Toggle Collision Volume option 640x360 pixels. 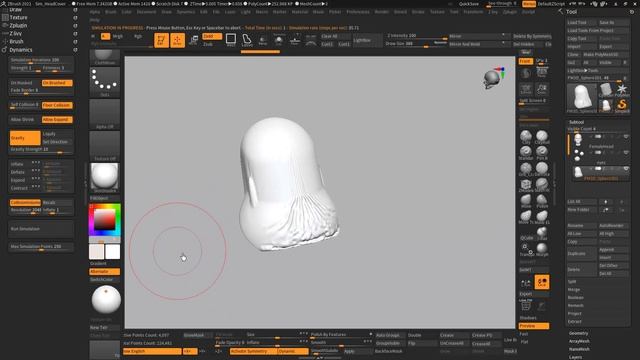point(25,202)
